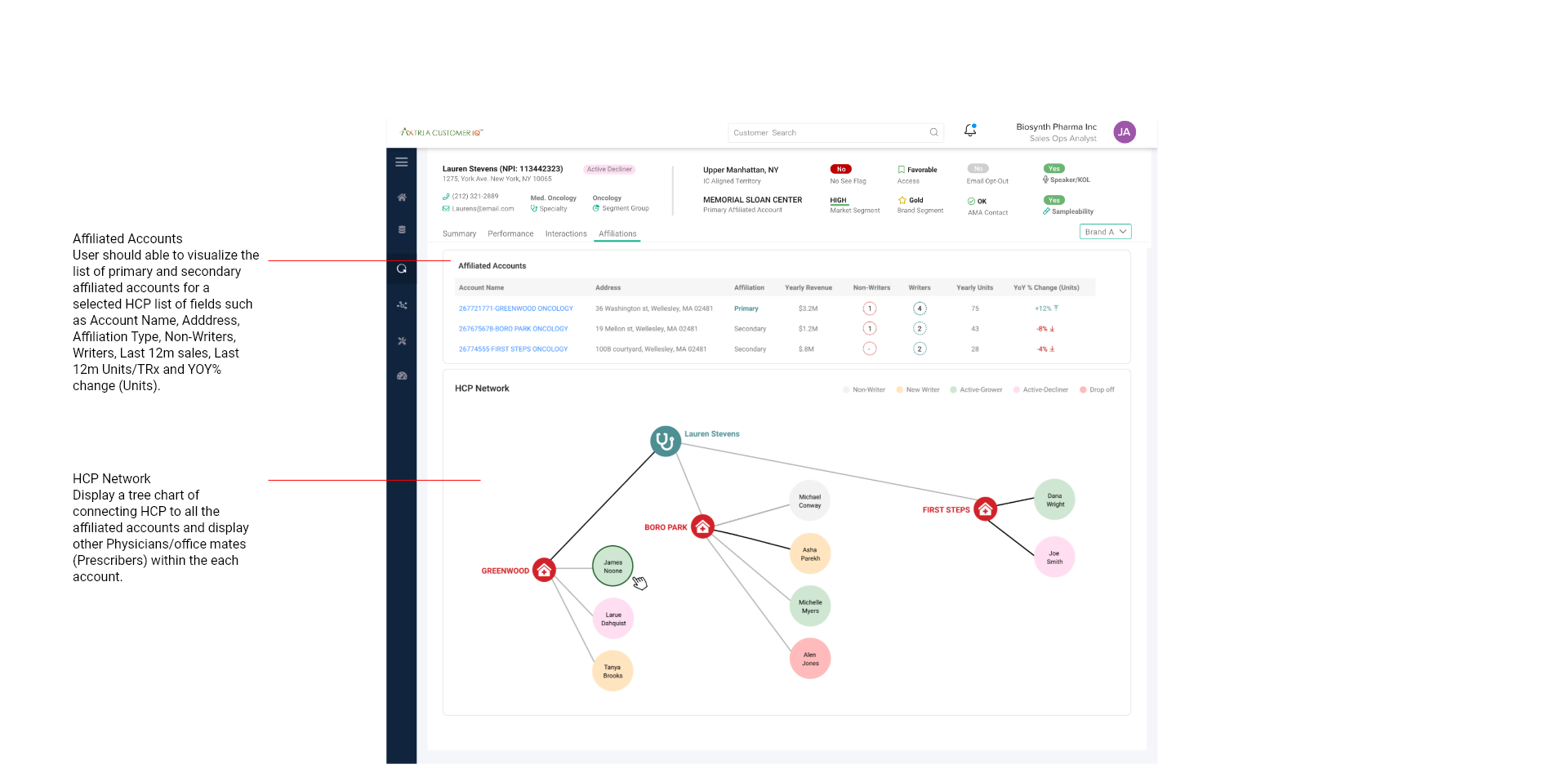Toggle the Email Opt-Out 'No' pill
The image size is (1568, 773).
pyautogui.click(x=978, y=169)
